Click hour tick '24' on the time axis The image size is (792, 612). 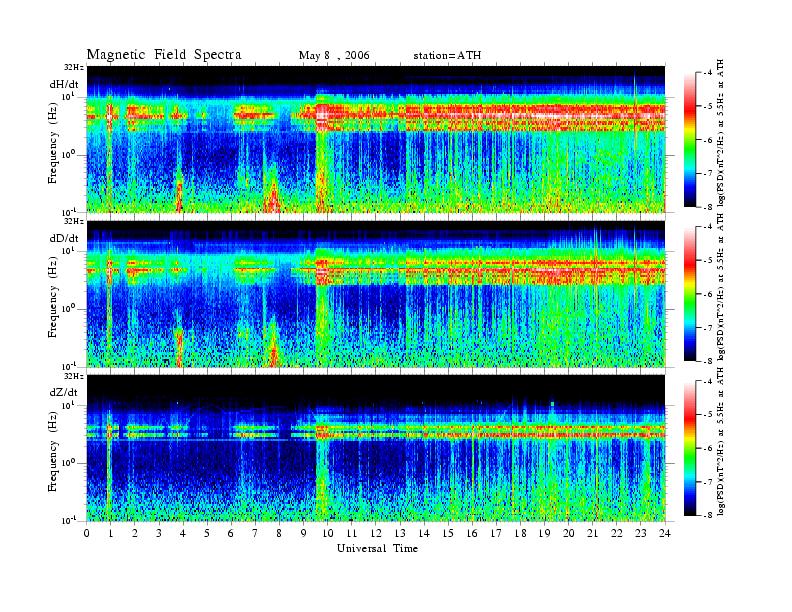point(665,534)
